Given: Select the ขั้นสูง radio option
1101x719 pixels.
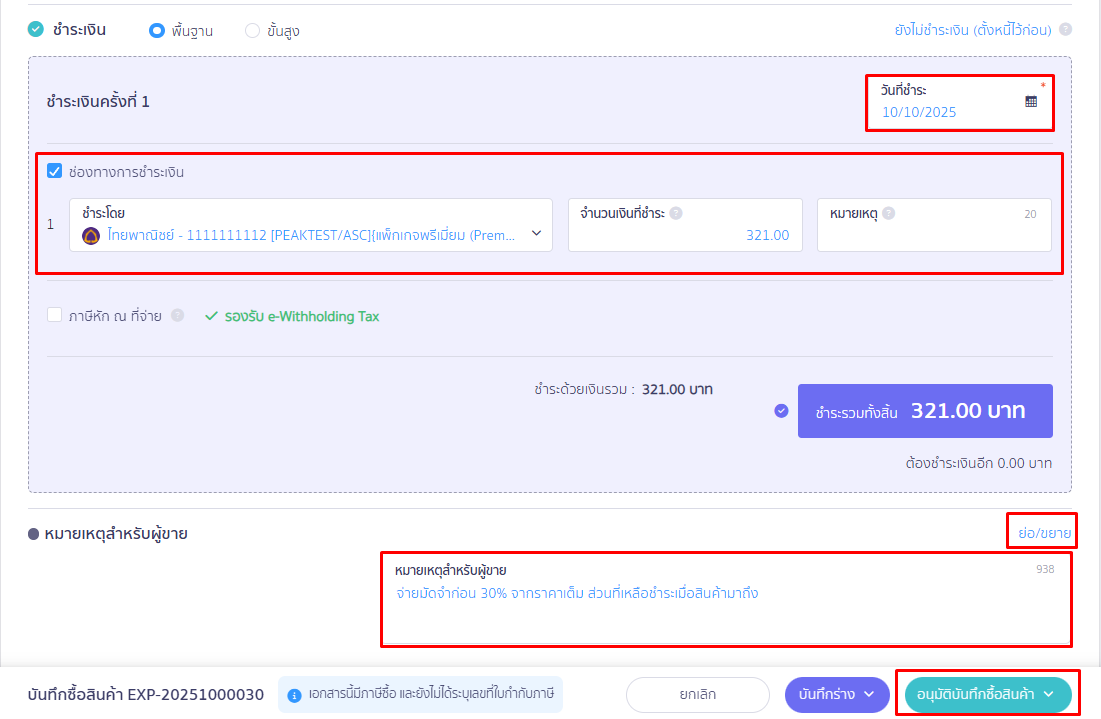Looking at the screenshot, I should point(252,30).
